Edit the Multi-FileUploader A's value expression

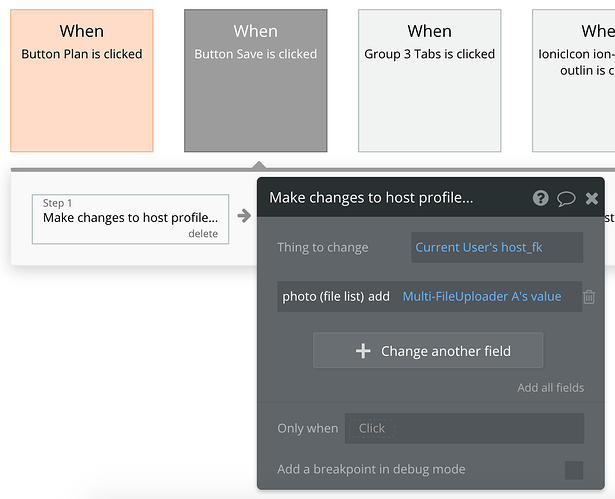[x=481, y=296]
